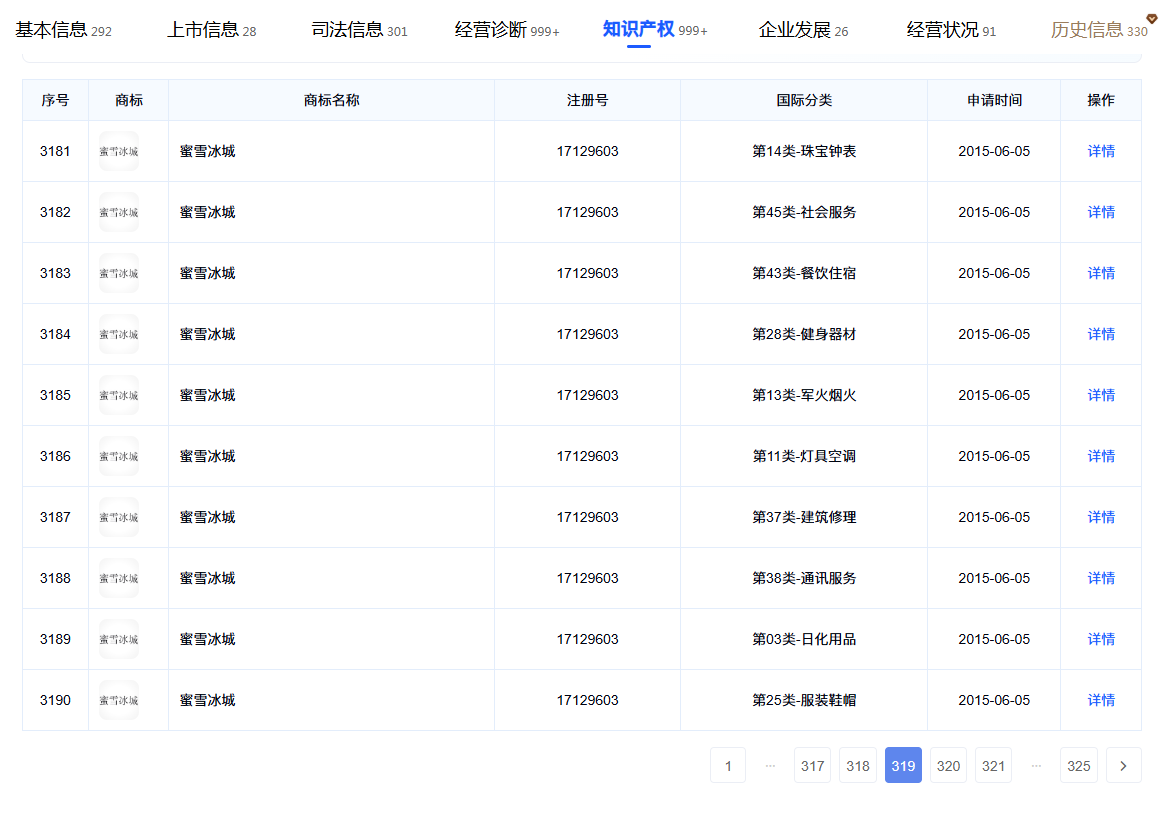The height and width of the screenshot is (815, 1171).
Task: Click the VIP diamond icon beside 历史信息
Action: coord(1152,18)
